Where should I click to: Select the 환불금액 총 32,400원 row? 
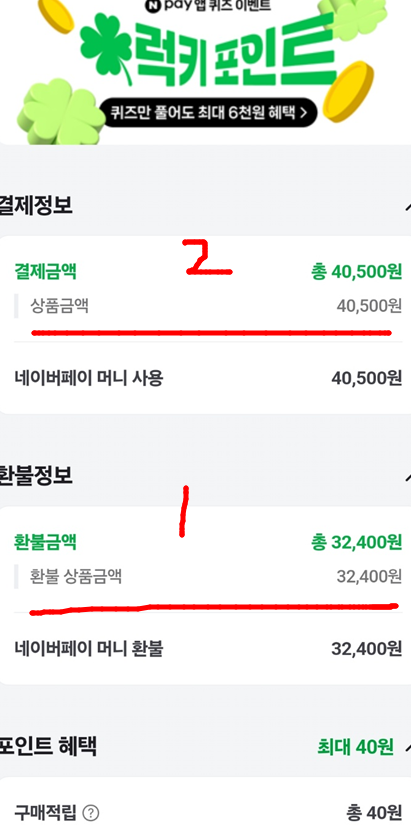[208, 542]
